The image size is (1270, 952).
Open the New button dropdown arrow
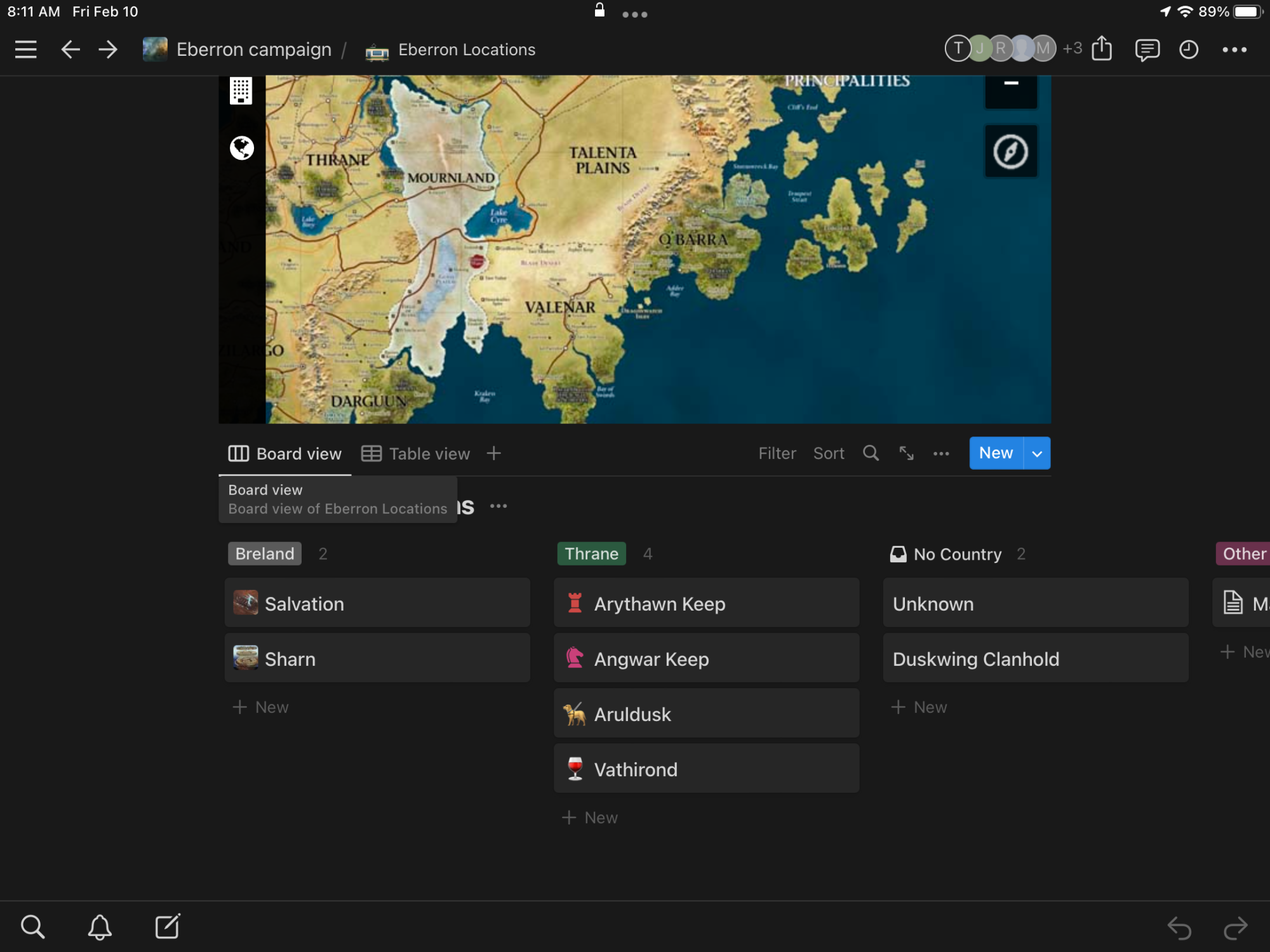(x=1037, y=453)
